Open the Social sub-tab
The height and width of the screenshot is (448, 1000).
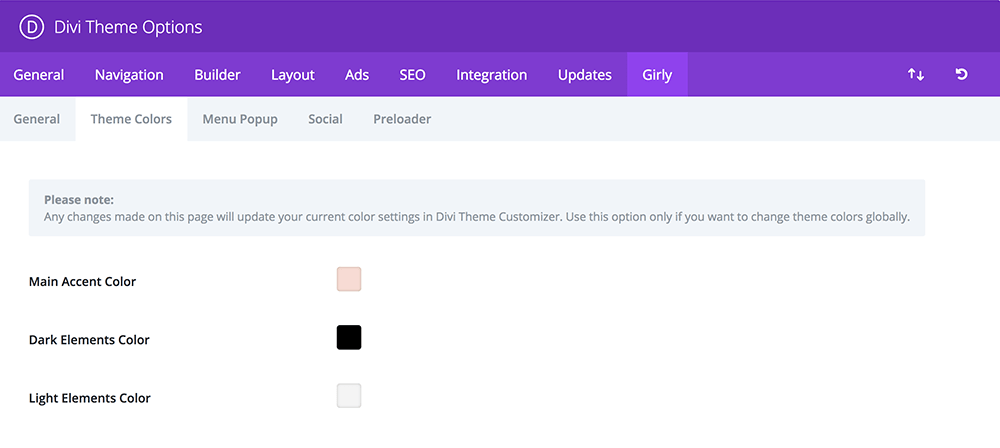pyautogui.click(x=325, y=119)
